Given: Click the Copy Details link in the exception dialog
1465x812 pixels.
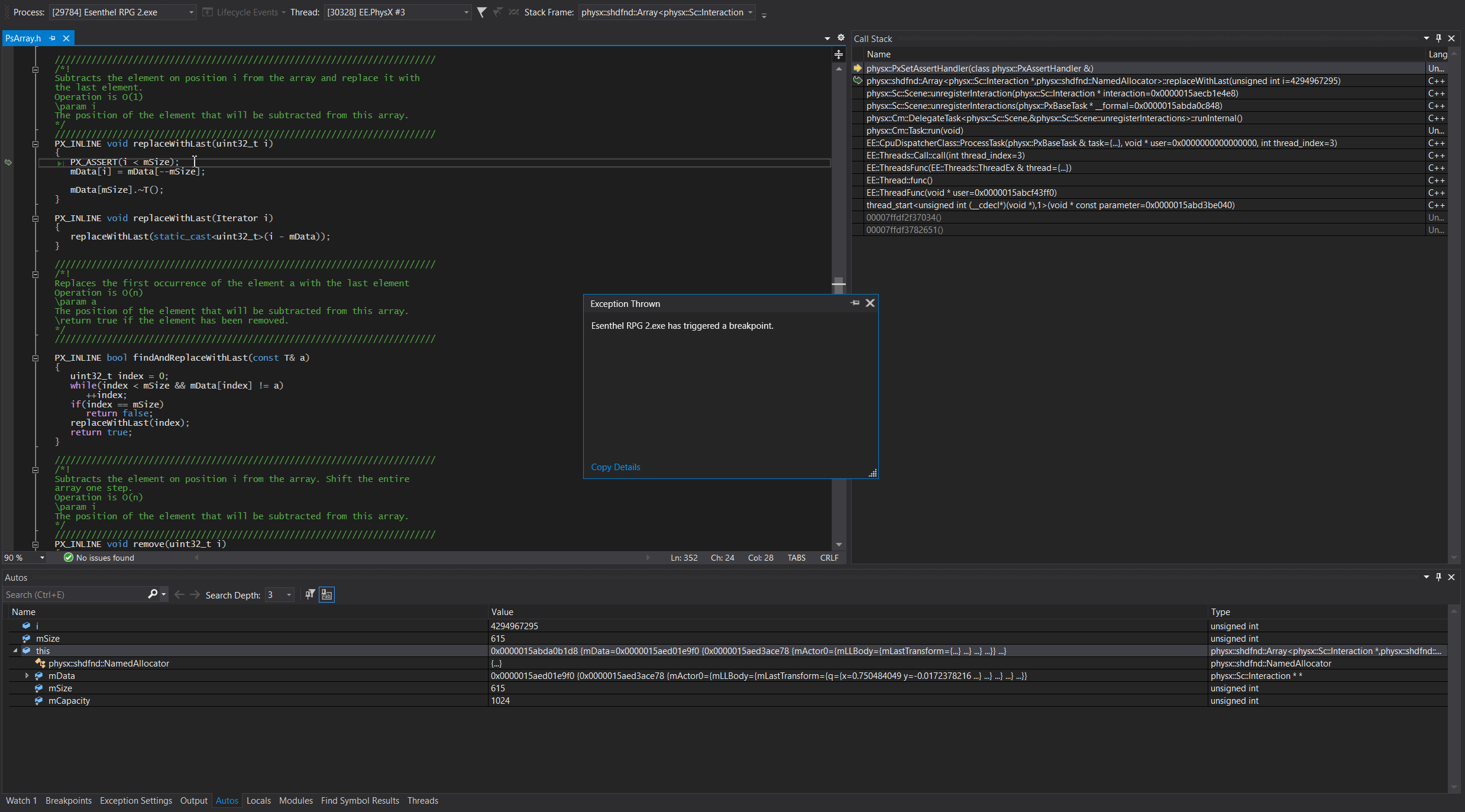Looking at the screenshot, I should (x=615, y=467).
